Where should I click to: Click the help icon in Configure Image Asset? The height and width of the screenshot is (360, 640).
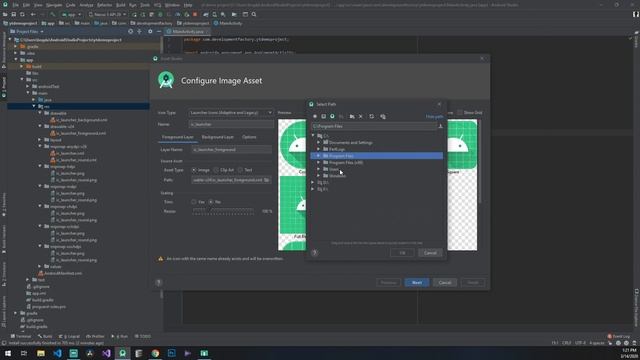pos(159,282)
